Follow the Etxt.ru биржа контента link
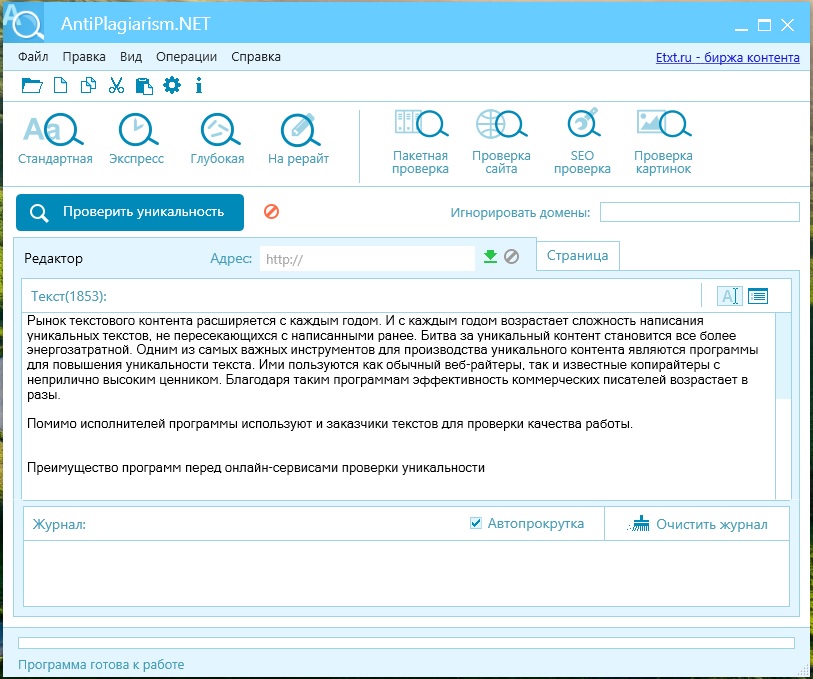This screenshot has width=813, height=679. point(727,58)
